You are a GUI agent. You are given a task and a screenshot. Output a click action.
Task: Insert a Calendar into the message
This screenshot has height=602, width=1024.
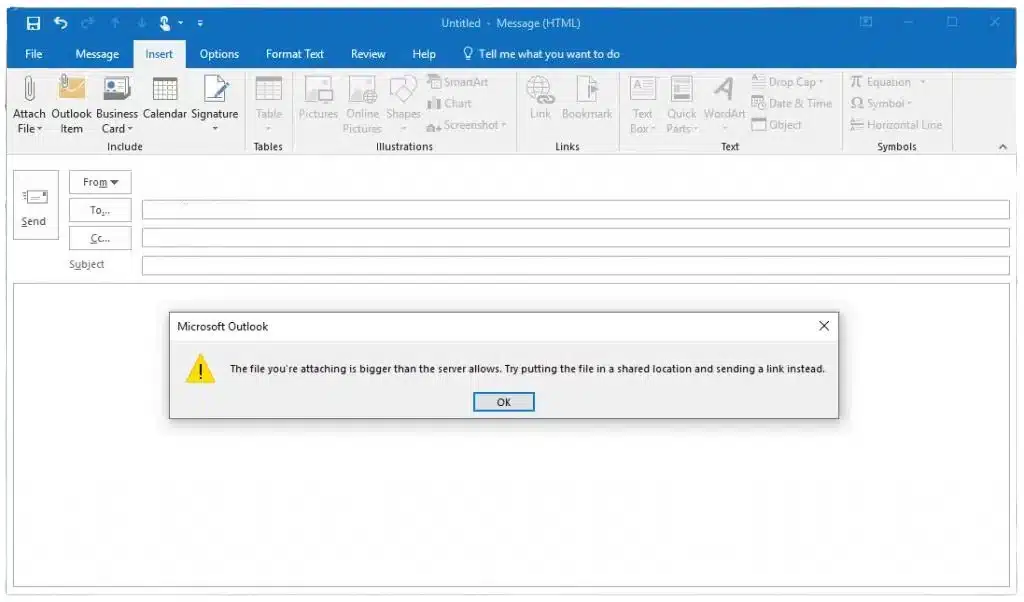click(x=165, y=98)
